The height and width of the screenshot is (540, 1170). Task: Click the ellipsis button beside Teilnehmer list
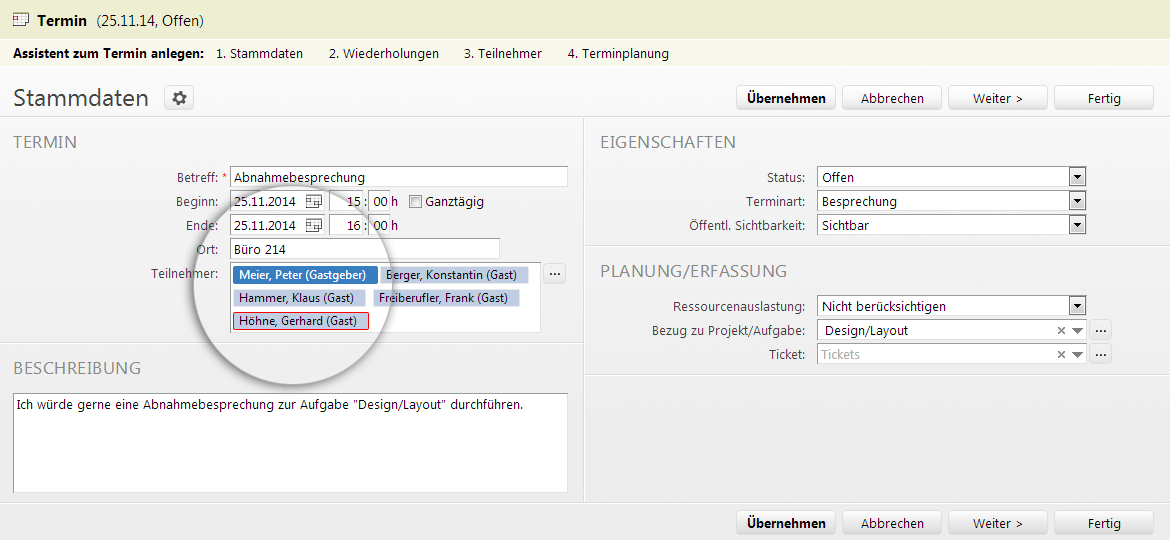coord(554,274)
